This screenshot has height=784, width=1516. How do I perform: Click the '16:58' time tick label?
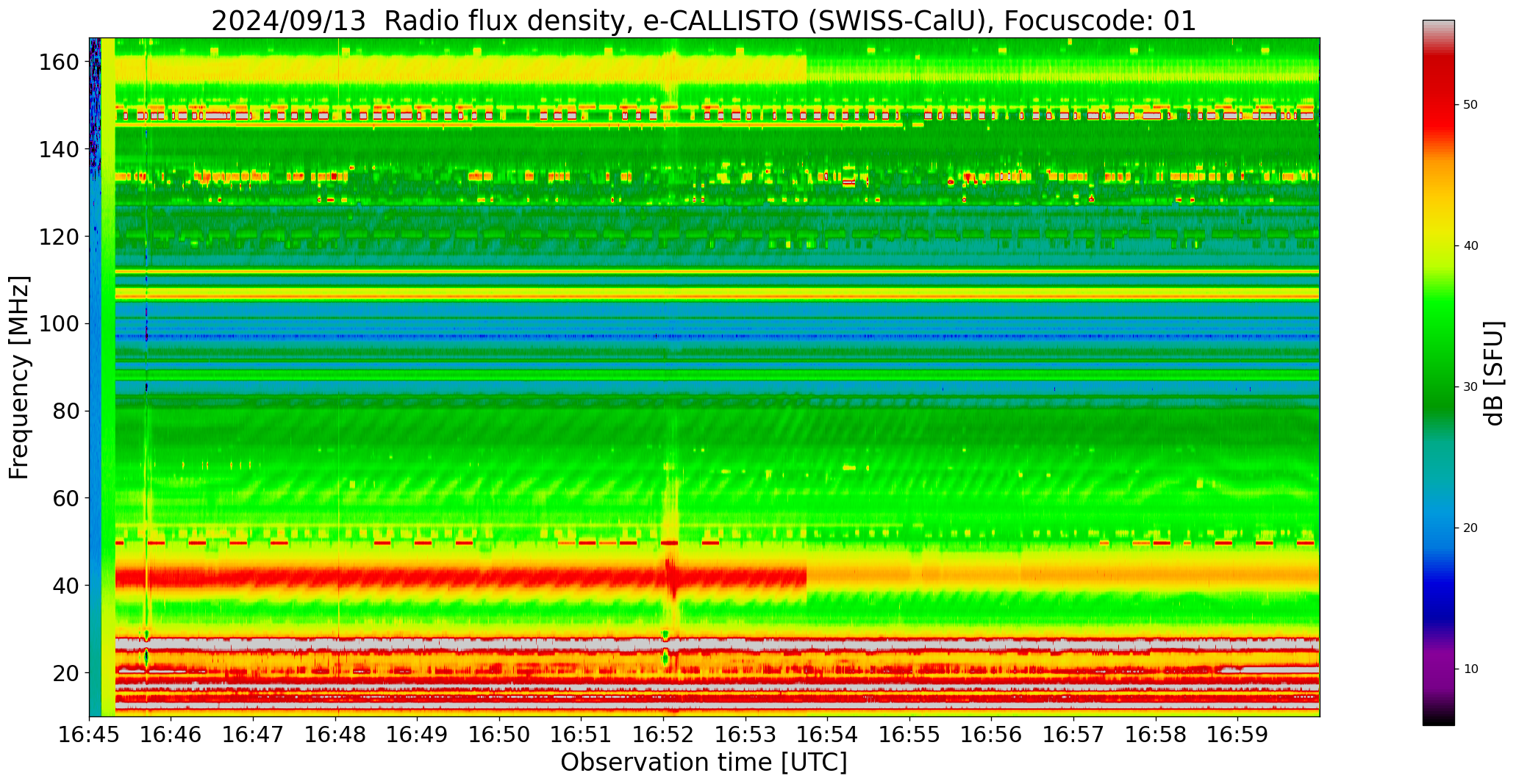pyautogui.click(x=1156, y=734)
